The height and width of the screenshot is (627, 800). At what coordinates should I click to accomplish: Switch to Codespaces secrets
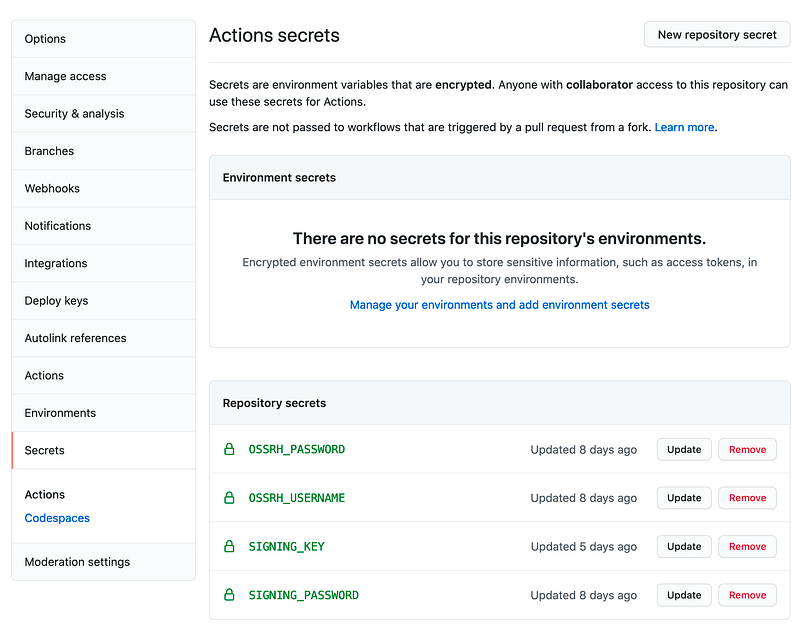pyautogui.click(x=57, y=518)
